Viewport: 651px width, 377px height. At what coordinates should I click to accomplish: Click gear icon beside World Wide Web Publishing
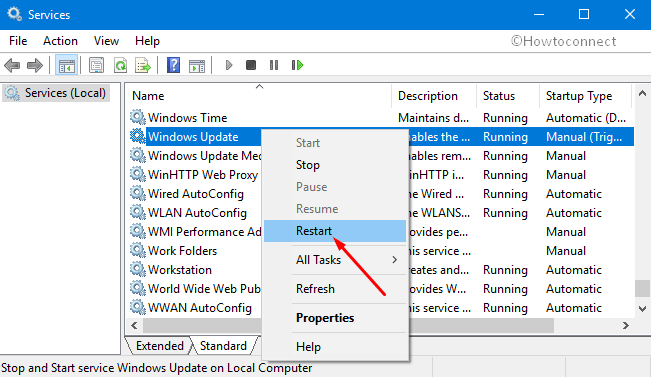click(137, 289)
